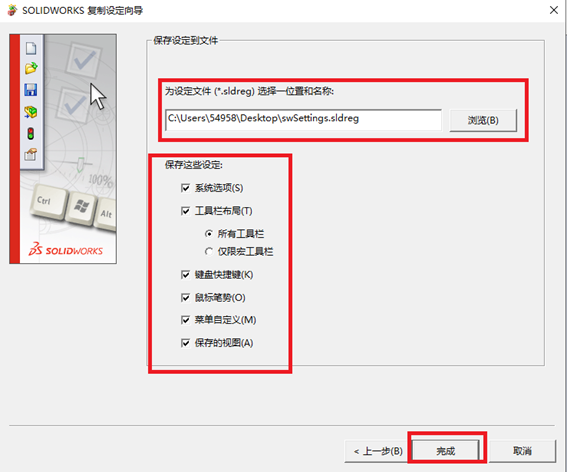This screenshot has height=472, width=567.
Task: Toggle the 工具栏布局(T) checkbox
Action: point(186,211)
